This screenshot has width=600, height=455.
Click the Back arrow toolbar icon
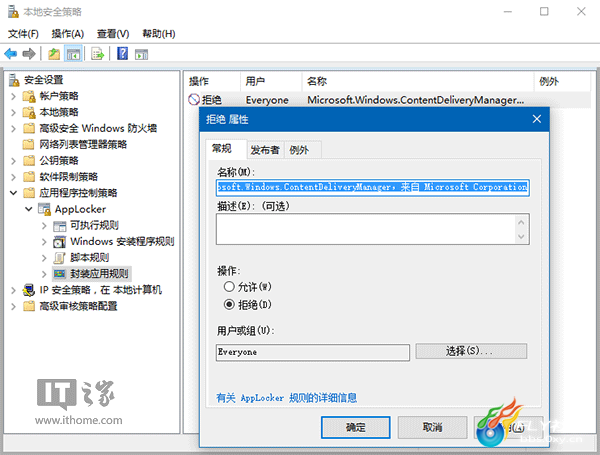tap(11, 54)
